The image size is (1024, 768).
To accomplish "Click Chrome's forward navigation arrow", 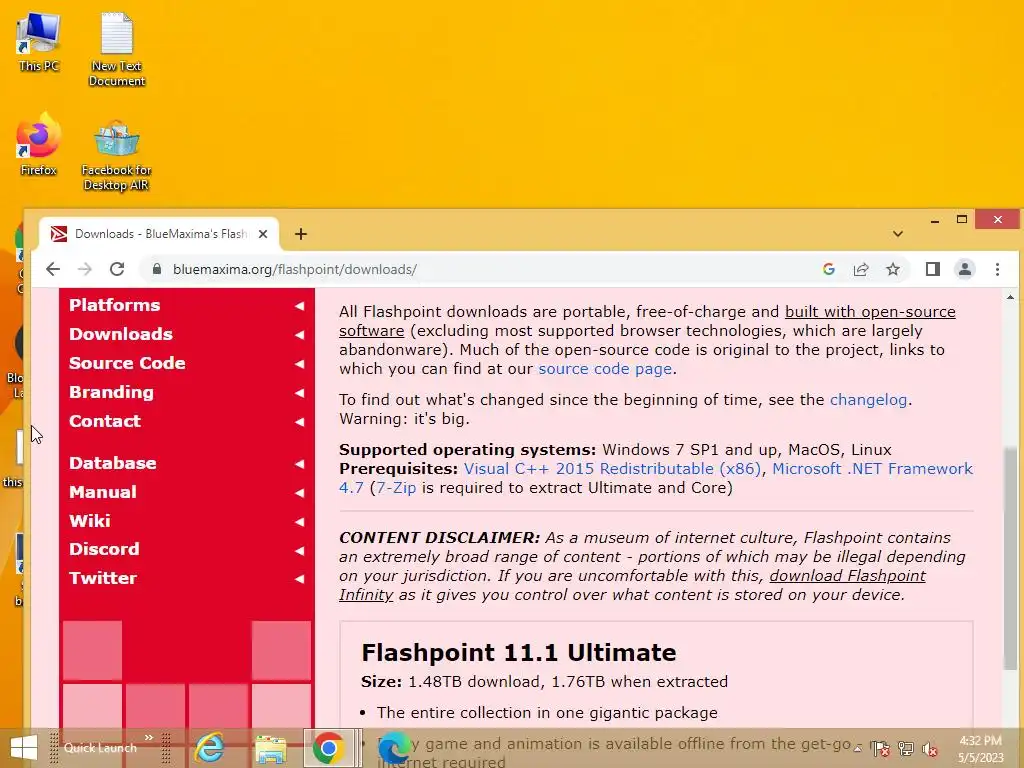I will (x=85, y=269).
